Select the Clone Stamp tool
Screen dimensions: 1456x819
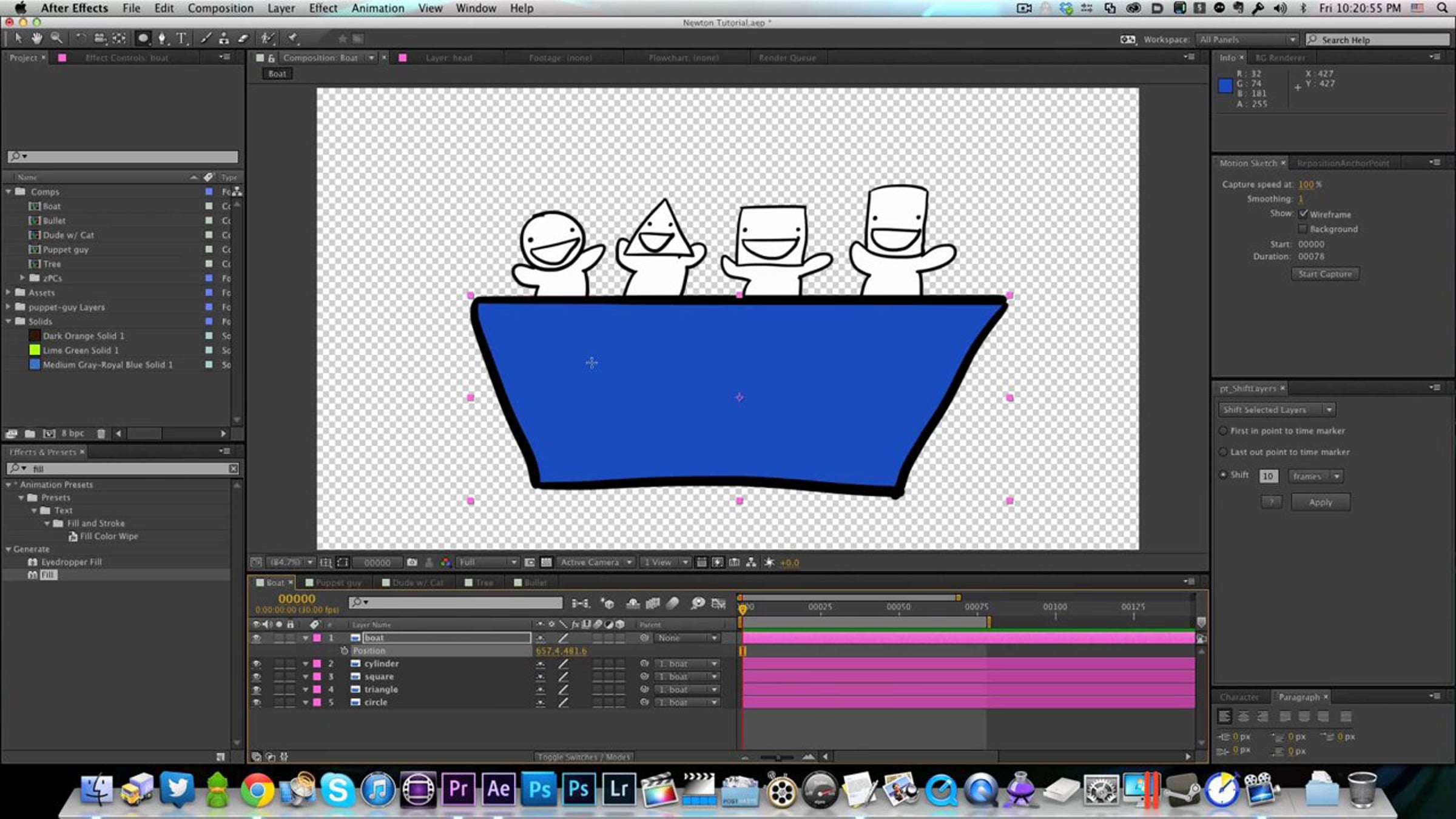tap(224, 38)
